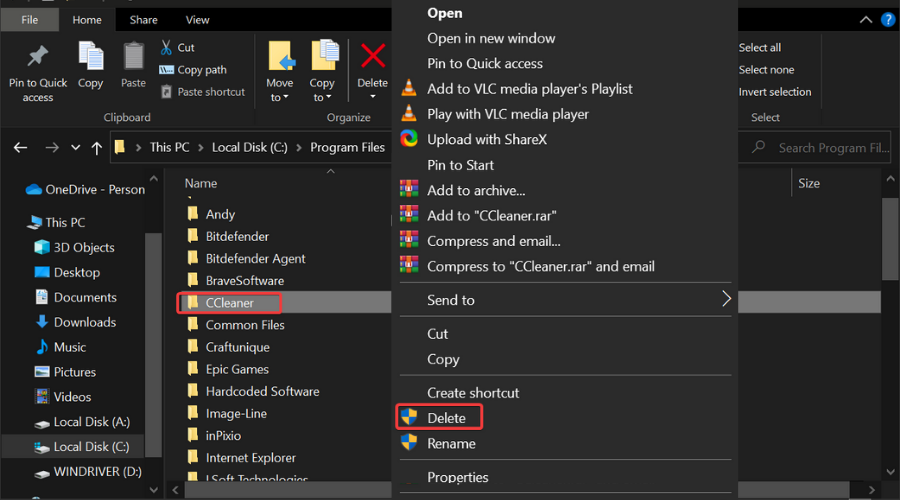Click Invert selection in the ribbon

[775, 92]
